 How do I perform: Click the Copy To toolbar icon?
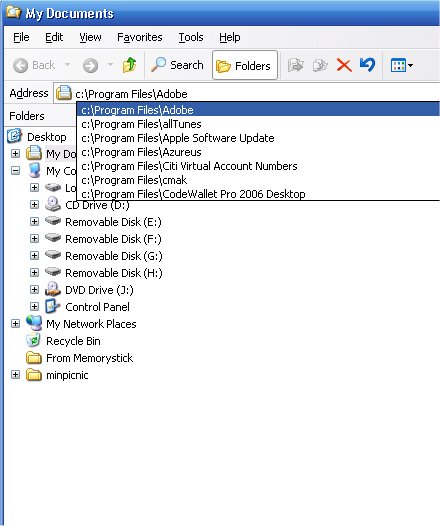coord(320,65)
